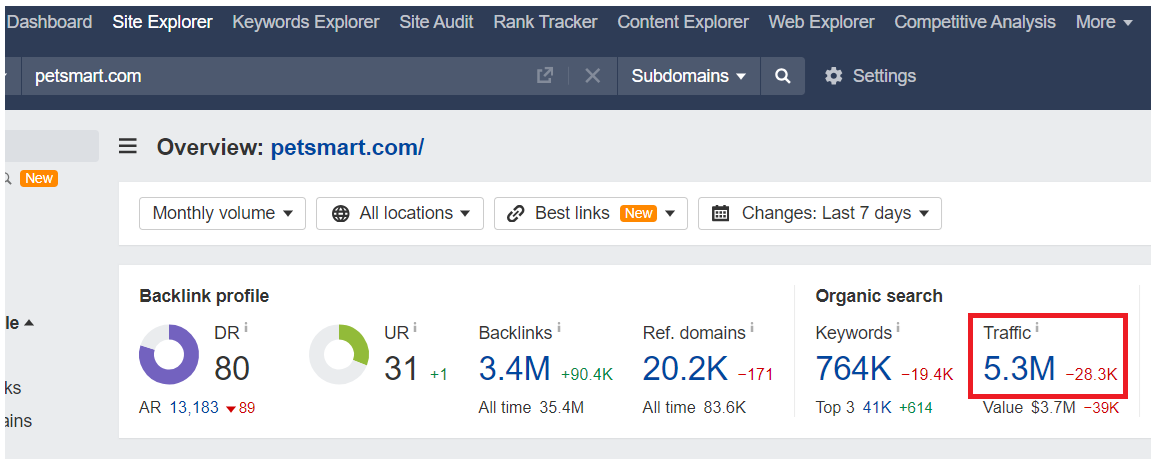1160x475 pixels.
Task: Click the AR value 13,183
Action: [194, 408]
